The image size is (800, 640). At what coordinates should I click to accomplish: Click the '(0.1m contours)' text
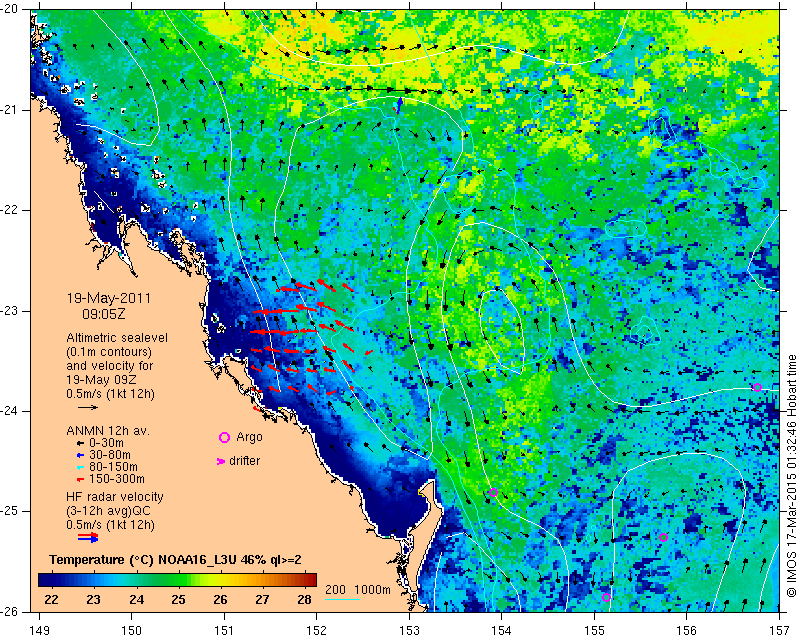point(109,352)
